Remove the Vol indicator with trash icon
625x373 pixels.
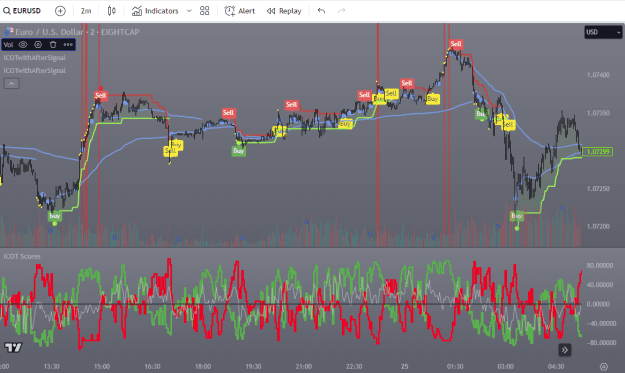click(x=53, y=45)
